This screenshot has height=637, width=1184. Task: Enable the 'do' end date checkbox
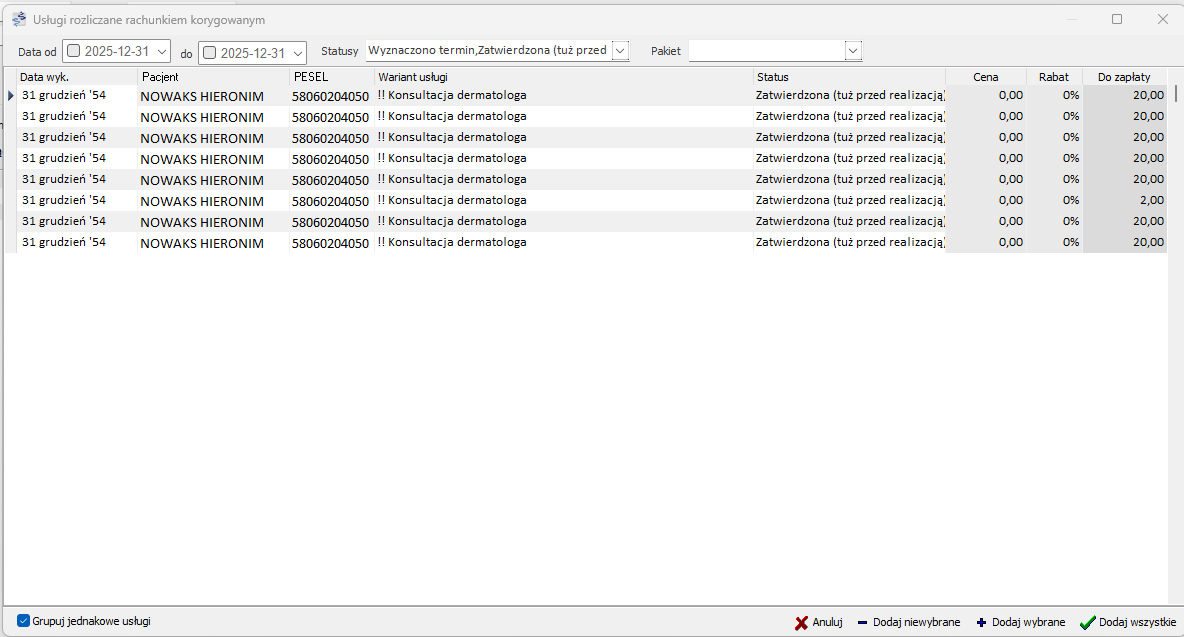click(210, 52)
